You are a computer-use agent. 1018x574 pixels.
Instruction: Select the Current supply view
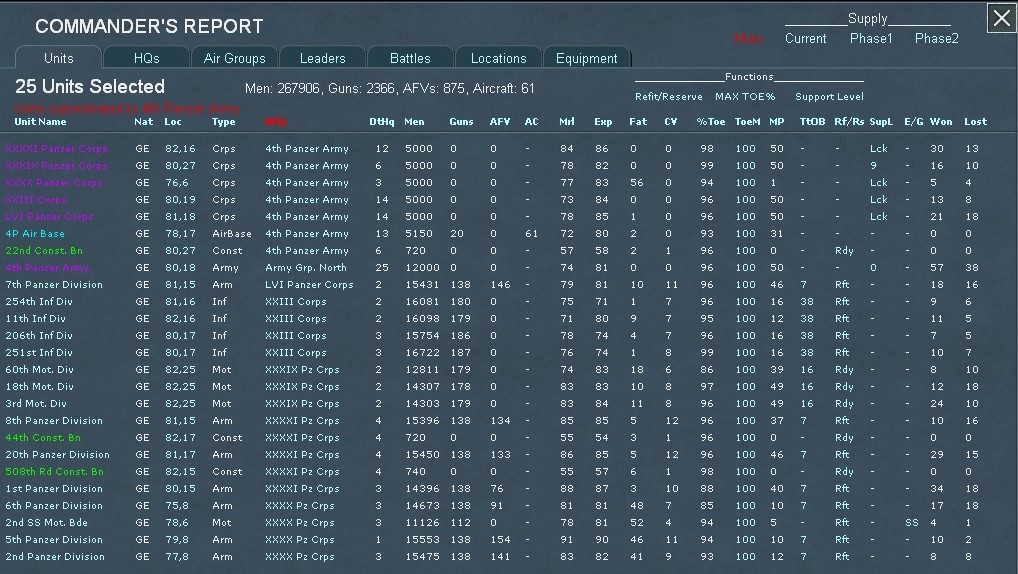tap(805, 39)
